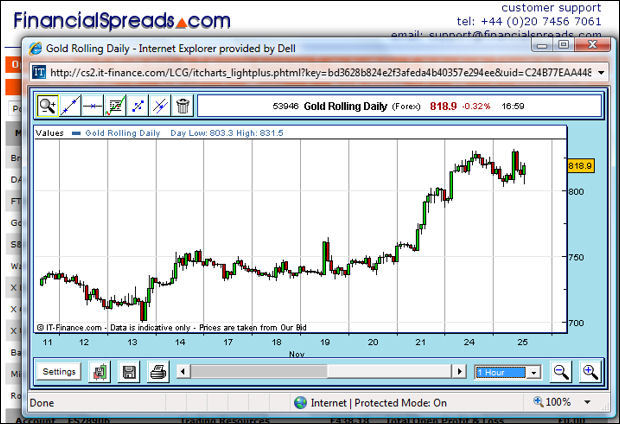The width and height of the screenshot is (620, 424).
Task: Zoom in using the plus magnifier
Action: tap(590, 372)
